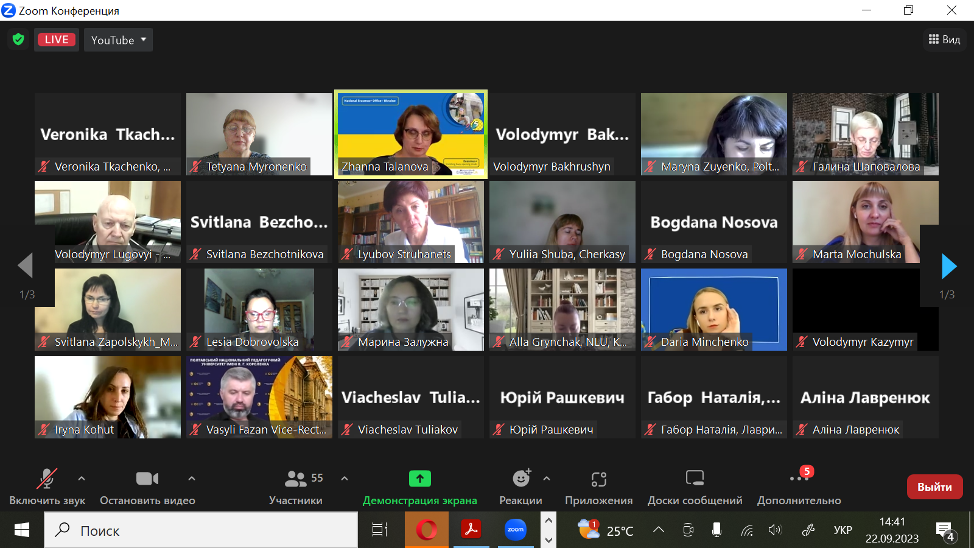
Task: Expand audio settings arrow next to microphone
Action: pos(81,478)
